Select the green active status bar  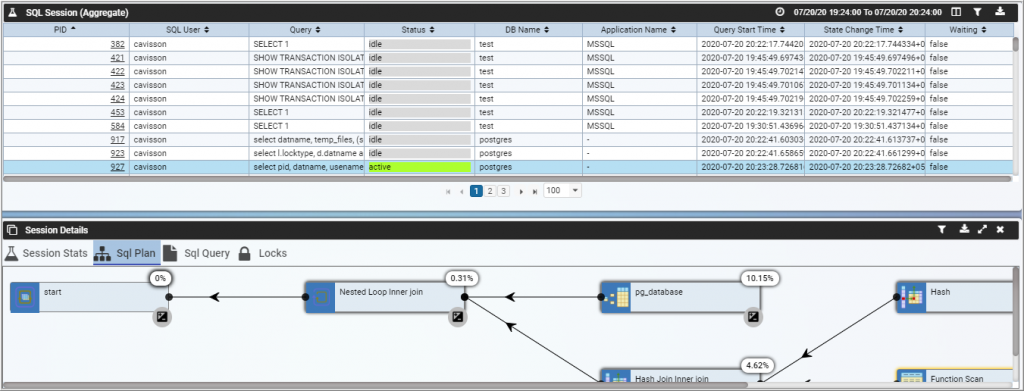419,167
